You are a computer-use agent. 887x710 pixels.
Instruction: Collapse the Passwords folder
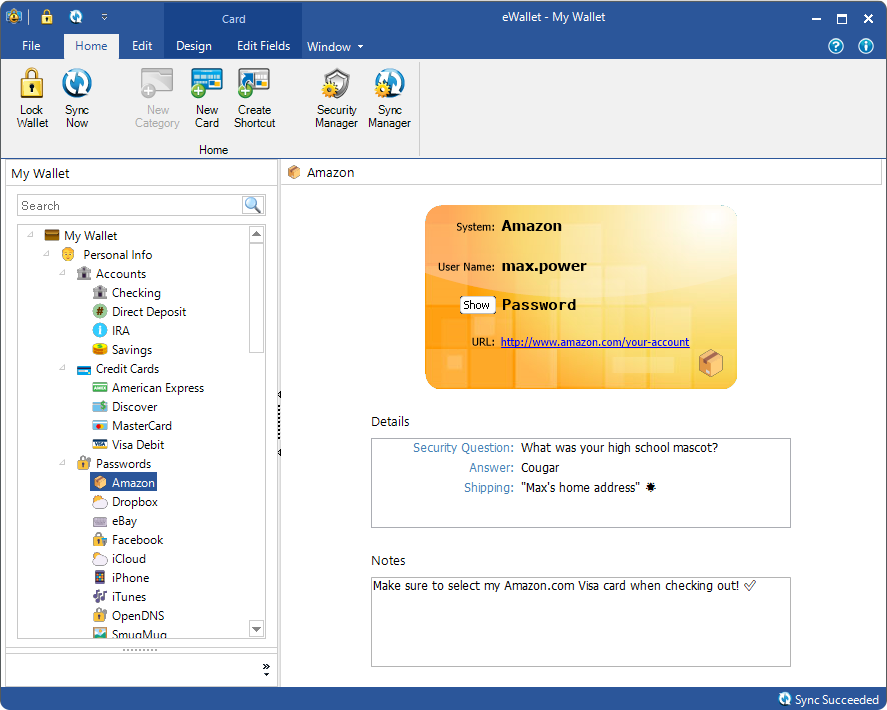point(62,463)
